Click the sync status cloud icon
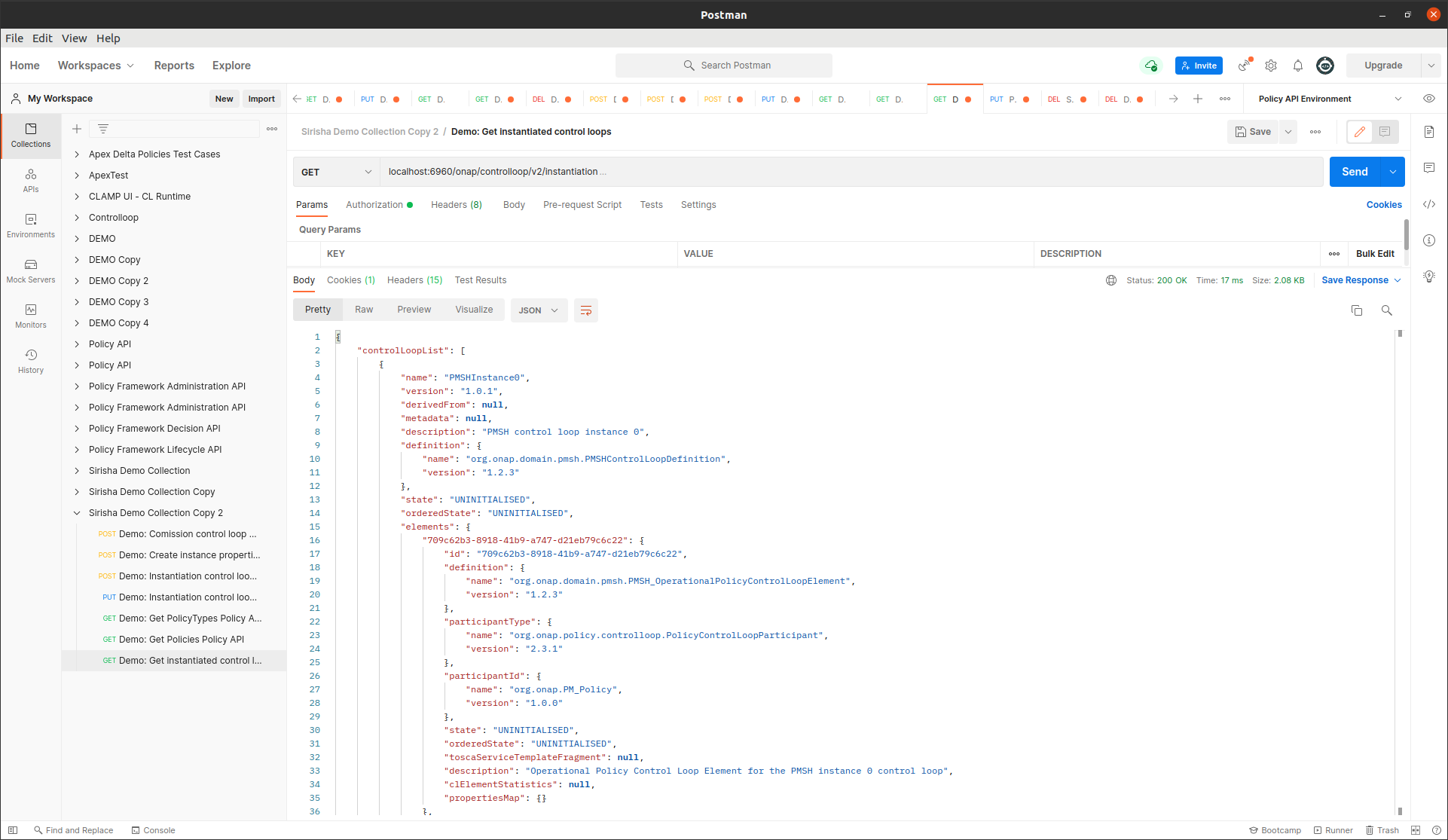1448x840 pixels. pos(1150,66)
